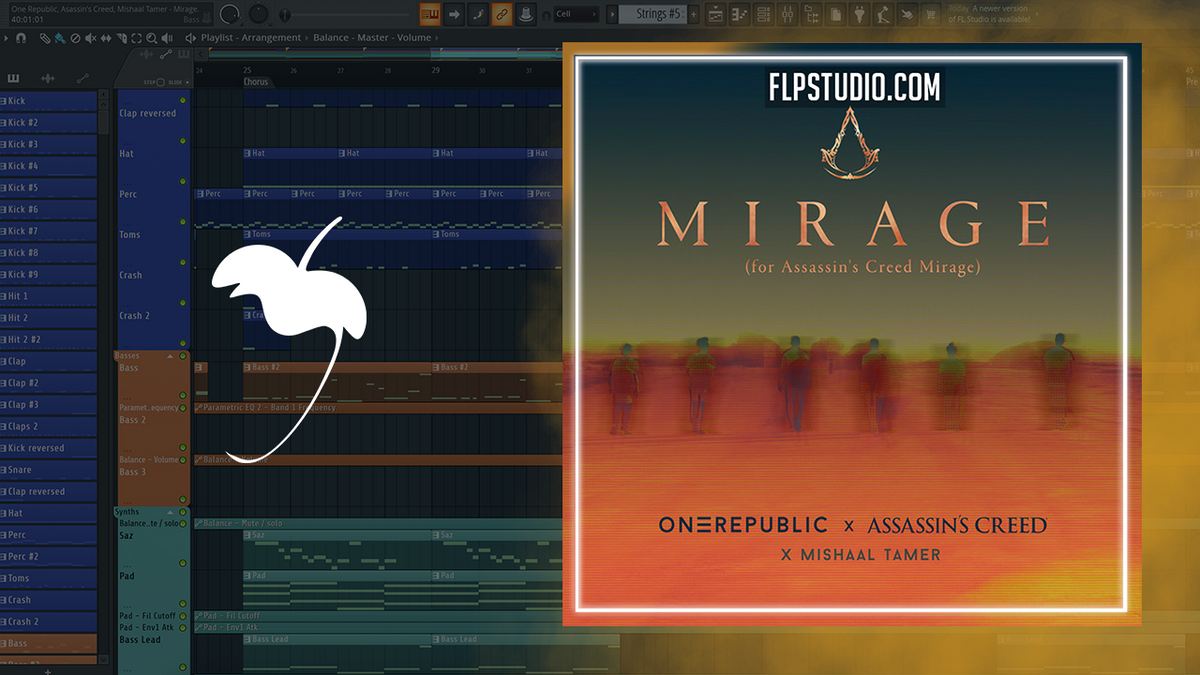1200x675 pixels.
Task: Click the plus button next to Strings #5
Action: (x=693, y=14)
